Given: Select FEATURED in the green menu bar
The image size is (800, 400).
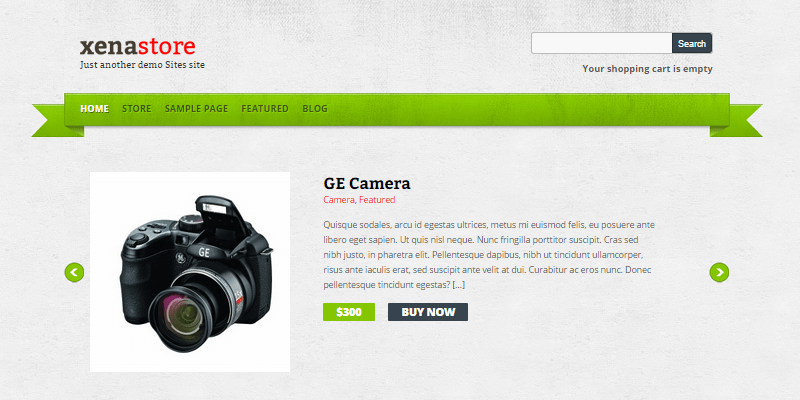Looking at the screenshot, I should point(265,109).
